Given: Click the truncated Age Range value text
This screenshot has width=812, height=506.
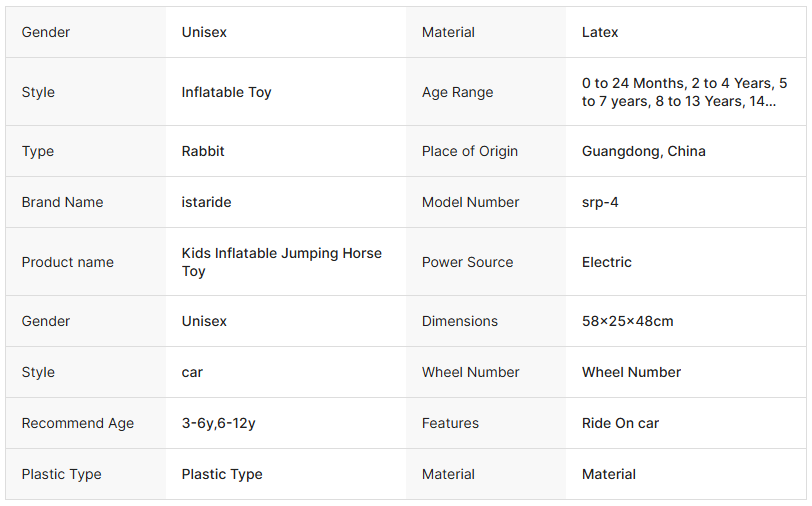Looking at the screenshot, I should 684,92.
